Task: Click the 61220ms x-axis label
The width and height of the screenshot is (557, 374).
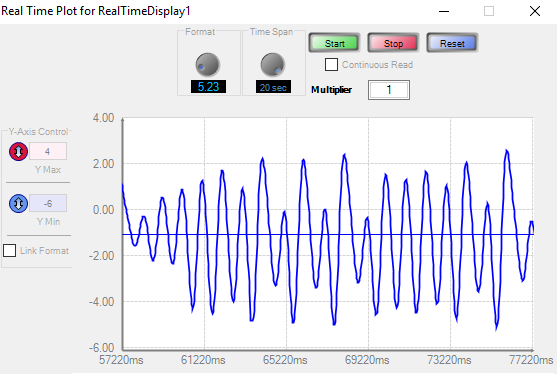Action: pyautogui.click(x=203, y=360)
